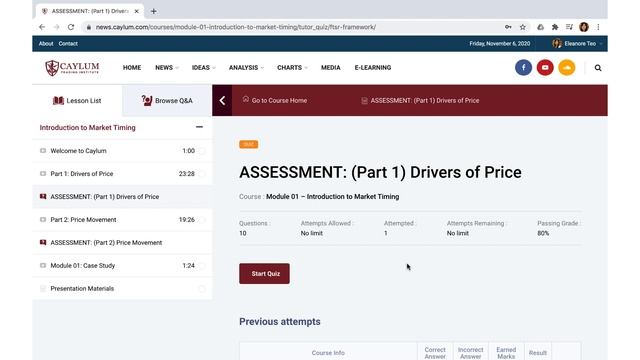Open Module 01: Case Study lesson
640x360 pixels.
[122, 265]
